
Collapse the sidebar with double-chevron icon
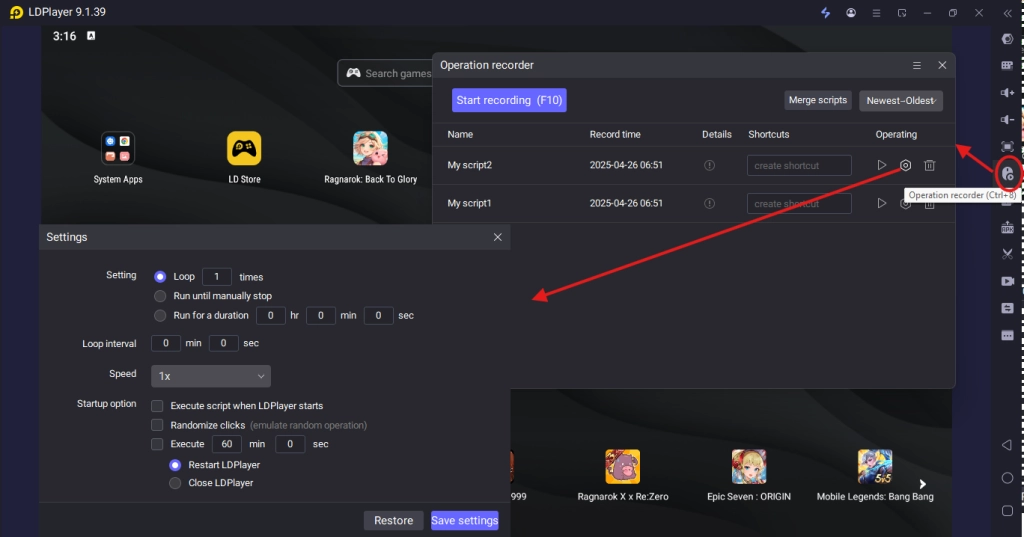pyautogui.click(x=1008, y=12)
